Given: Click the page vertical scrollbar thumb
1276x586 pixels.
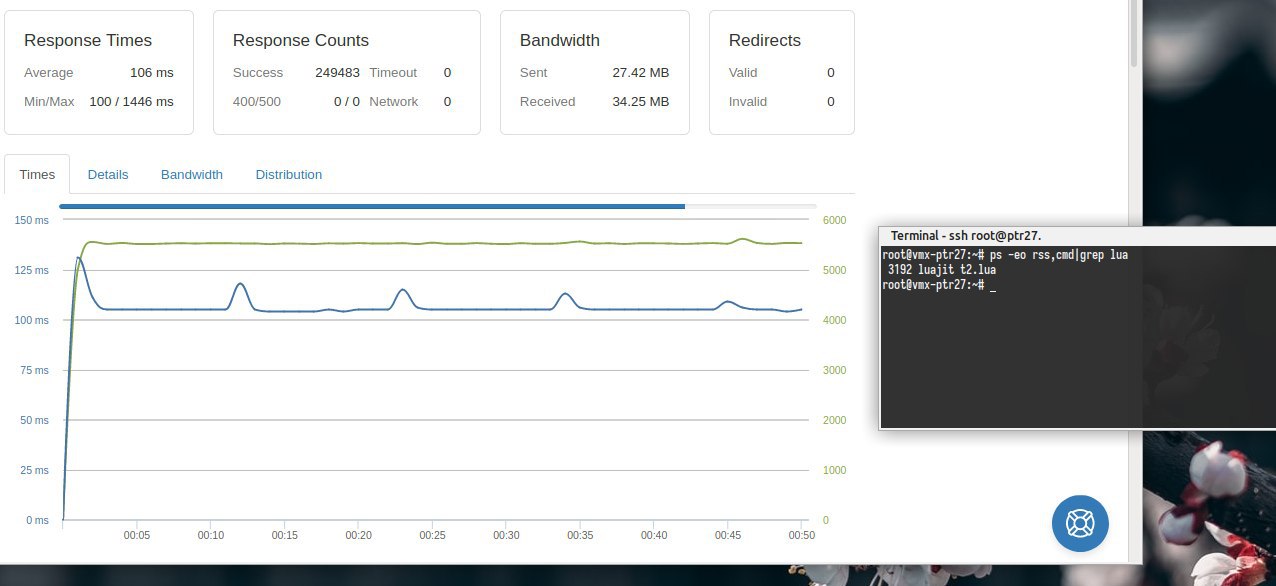Looking at the screenshot, I should 1134,33.
